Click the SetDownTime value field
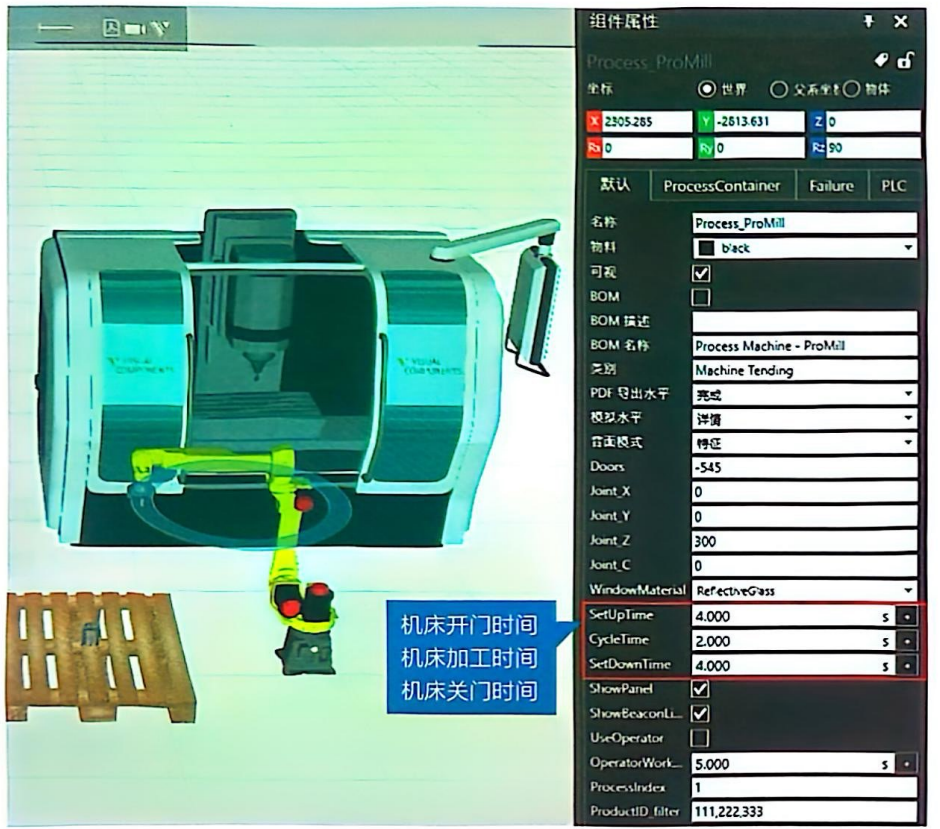 coord(793,665)
